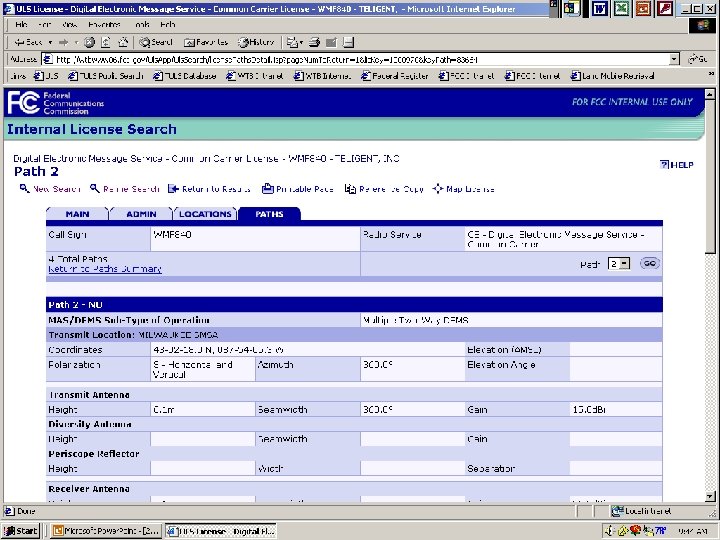This screenshot has width=720, height=540.
Task: Click the browser Back button
Action: pos(27,42)
